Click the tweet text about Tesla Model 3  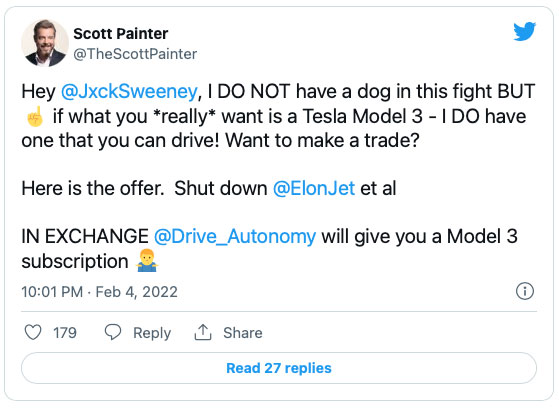pyautogui.click(x=278, y=116)
